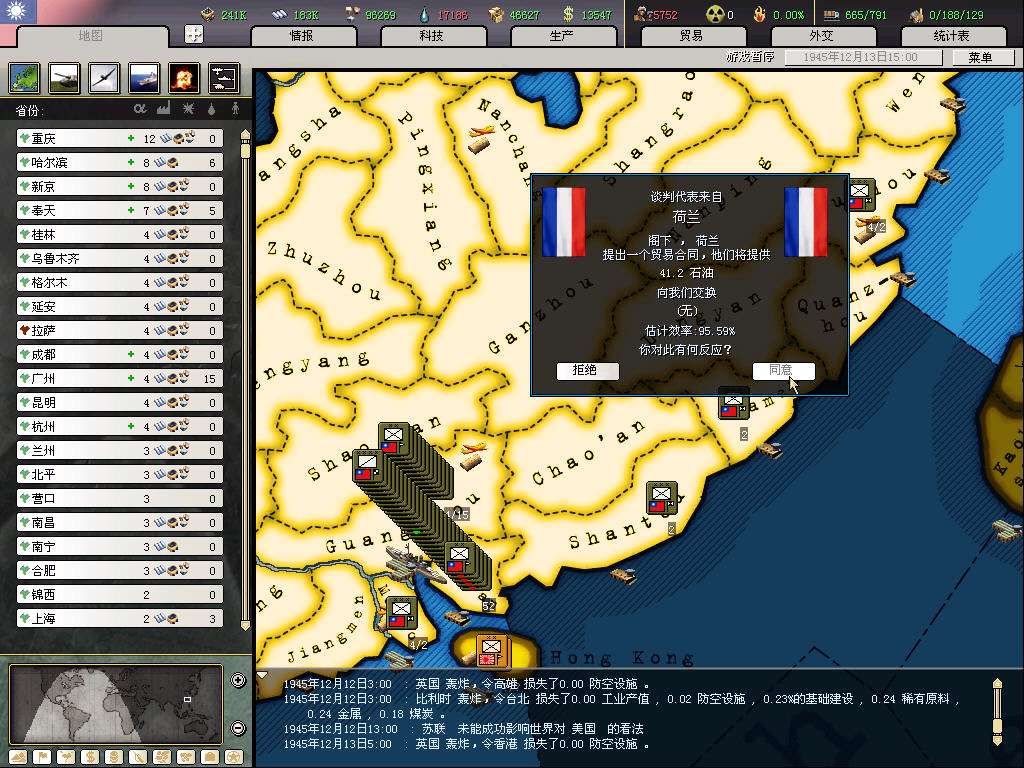Switch to economic map mode (dollar icon)
The height and width of the screenshot is (768, 1024).
click(x=90, y=758)
